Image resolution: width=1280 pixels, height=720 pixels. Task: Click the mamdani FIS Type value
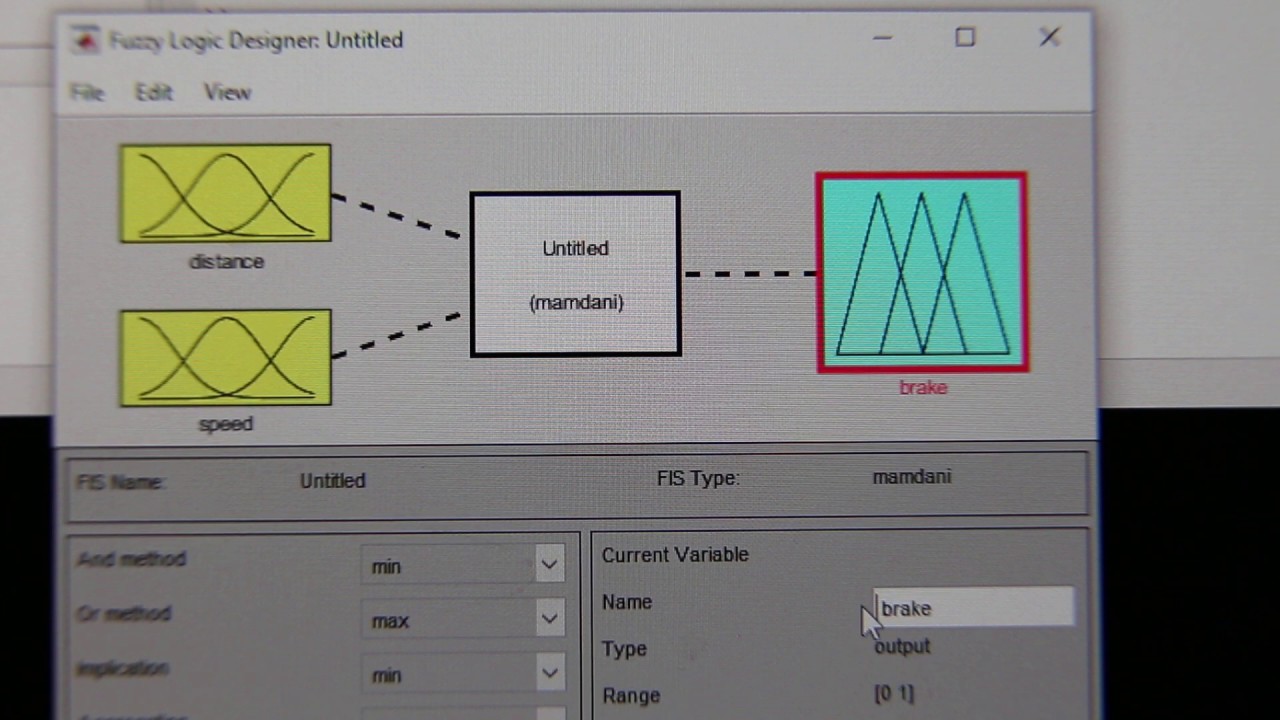point(912,477)
